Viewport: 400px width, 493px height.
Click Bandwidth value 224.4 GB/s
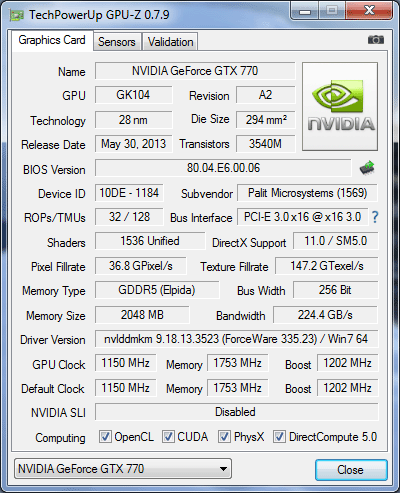pyautogui.click(x=326, y=315)
